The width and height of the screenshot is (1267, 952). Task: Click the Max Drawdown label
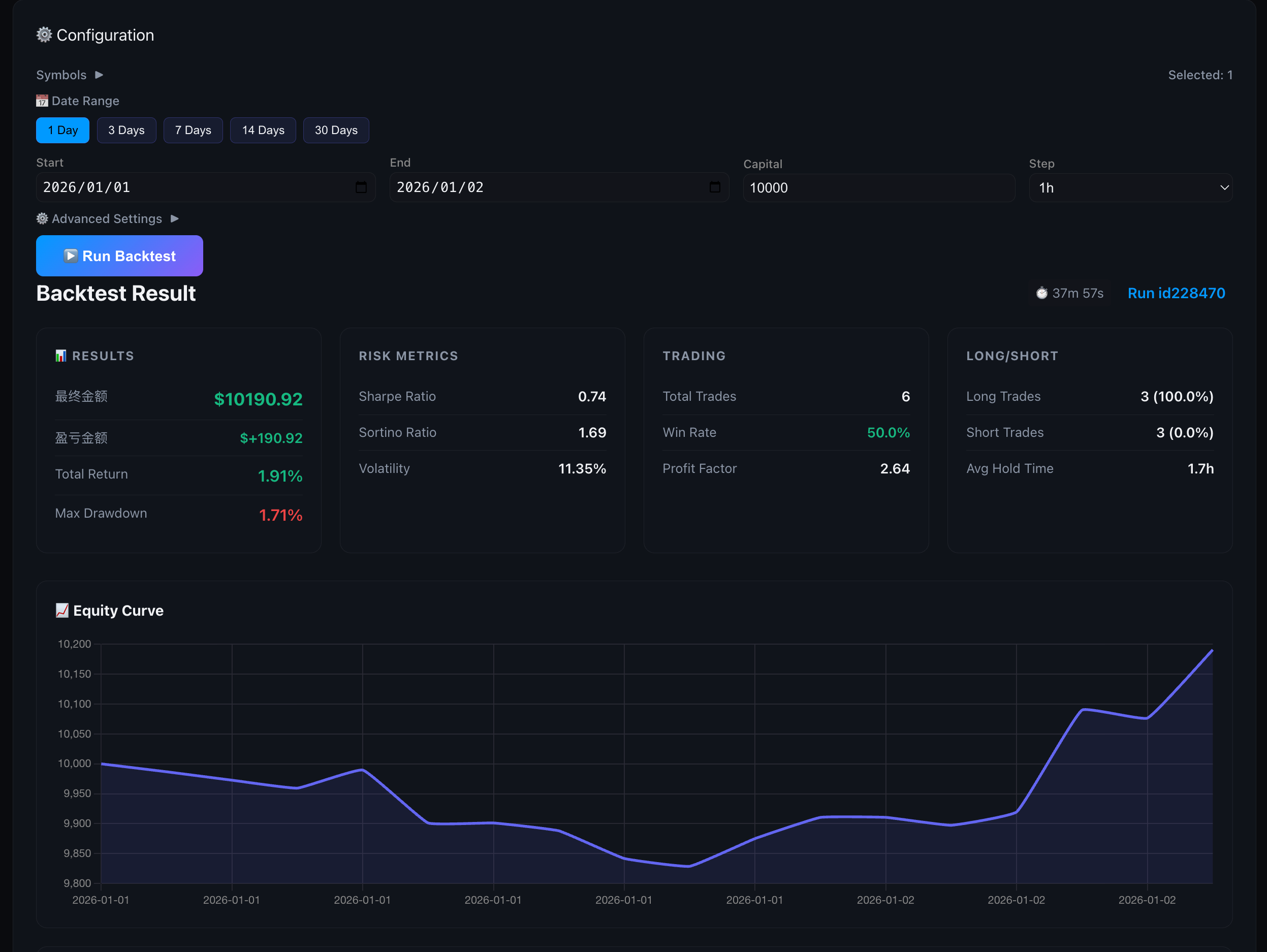[101, 513]
